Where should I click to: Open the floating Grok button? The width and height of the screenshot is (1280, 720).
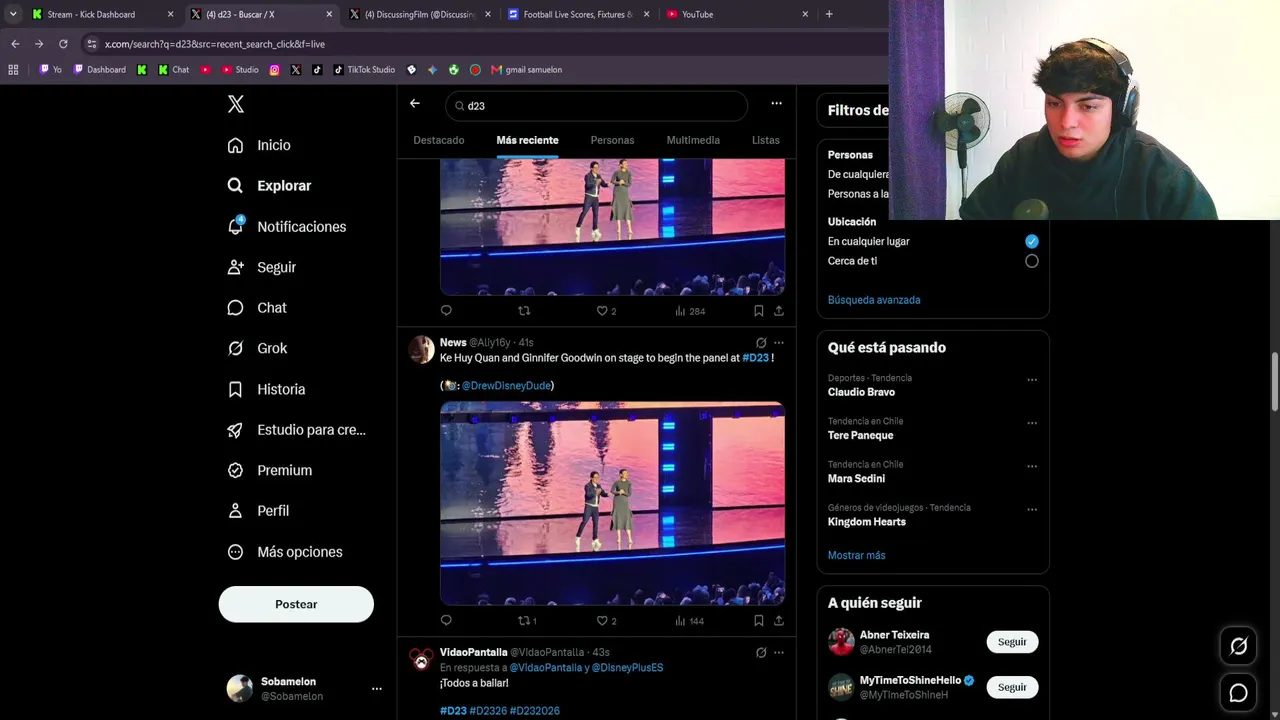tap(1238, 646)
